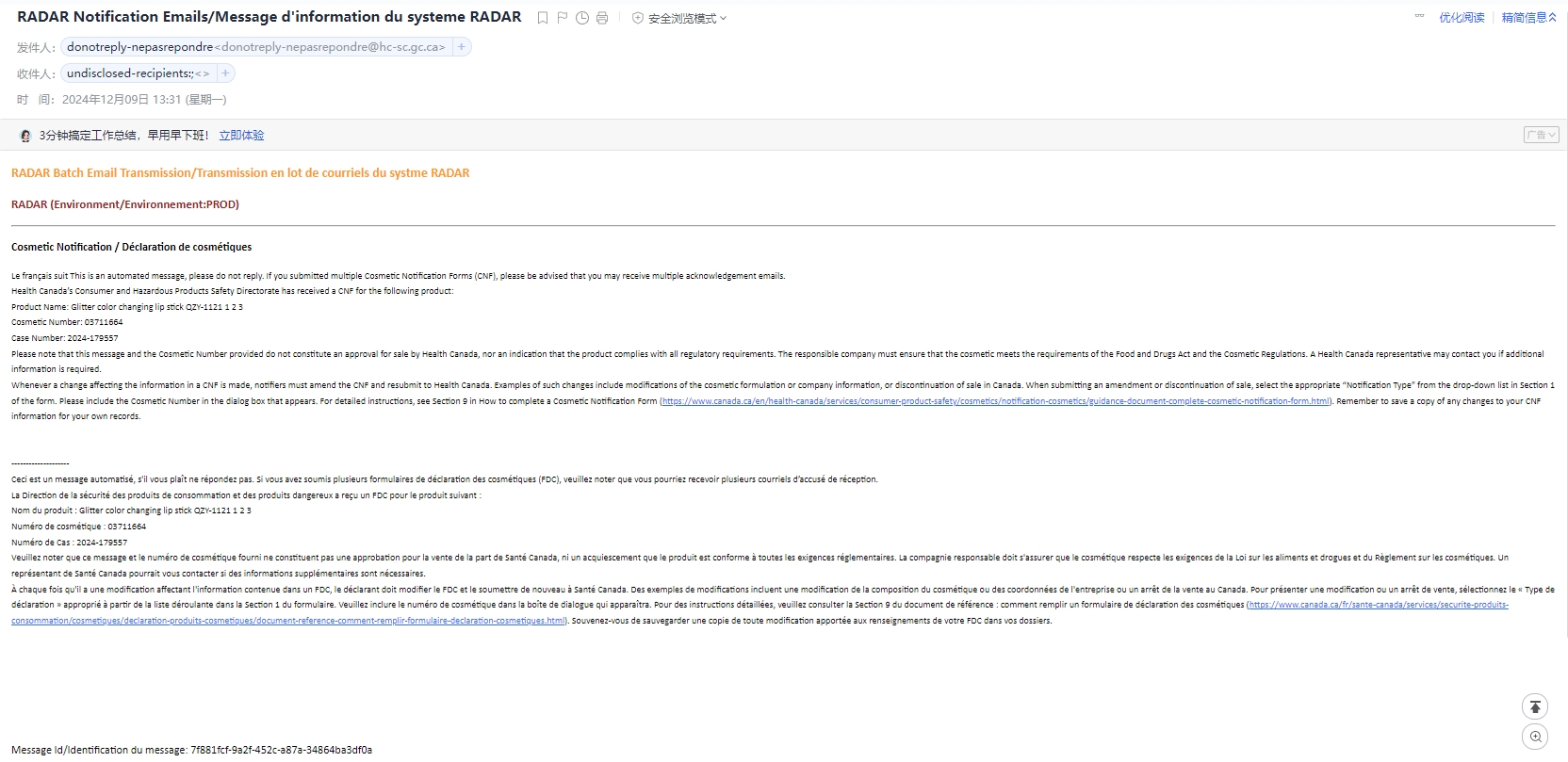Click the 优化阅读 link
The image size is (1568, 762).
coord(1462,18)
